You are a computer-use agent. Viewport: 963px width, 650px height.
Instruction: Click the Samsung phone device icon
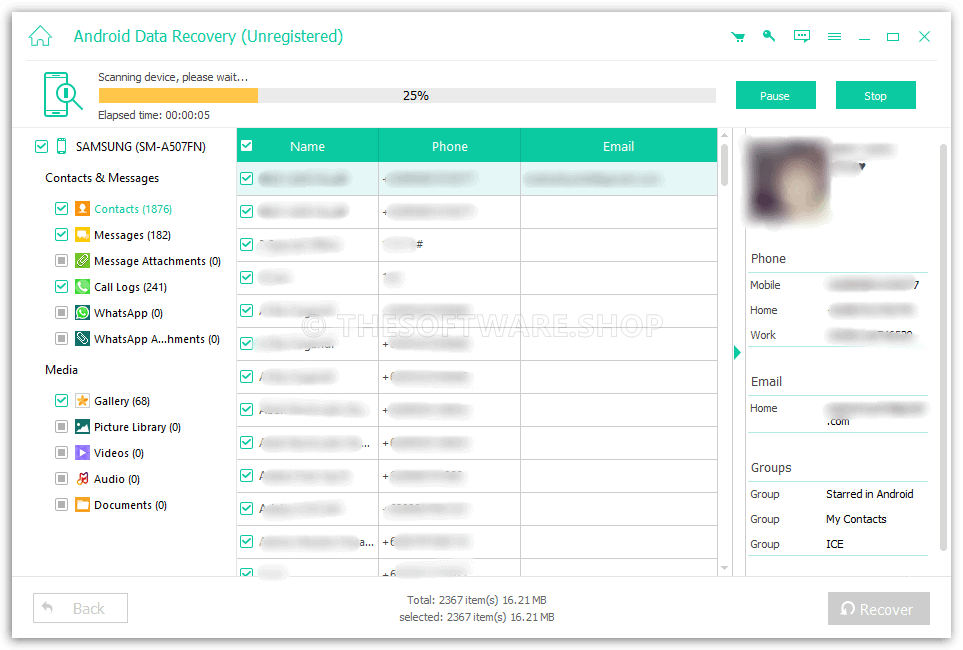[x=61, y=146]
